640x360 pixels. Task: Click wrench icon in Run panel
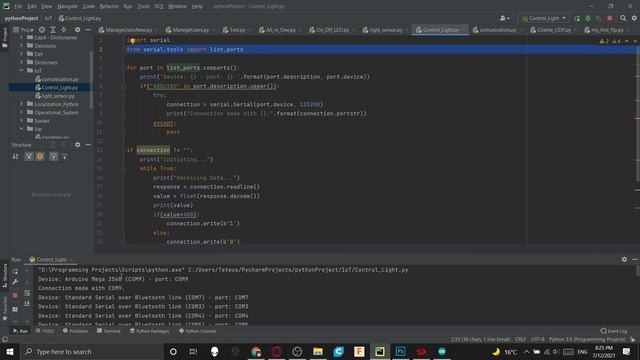coord(15,282)
